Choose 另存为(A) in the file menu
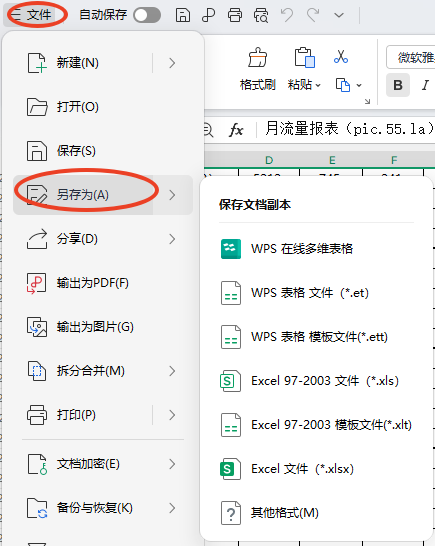Screen dimensions: 435x546 83,195
